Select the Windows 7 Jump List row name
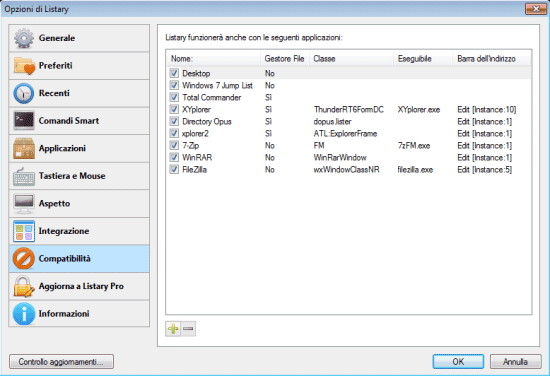Screen dimensions: 550x376 (217, 85)
